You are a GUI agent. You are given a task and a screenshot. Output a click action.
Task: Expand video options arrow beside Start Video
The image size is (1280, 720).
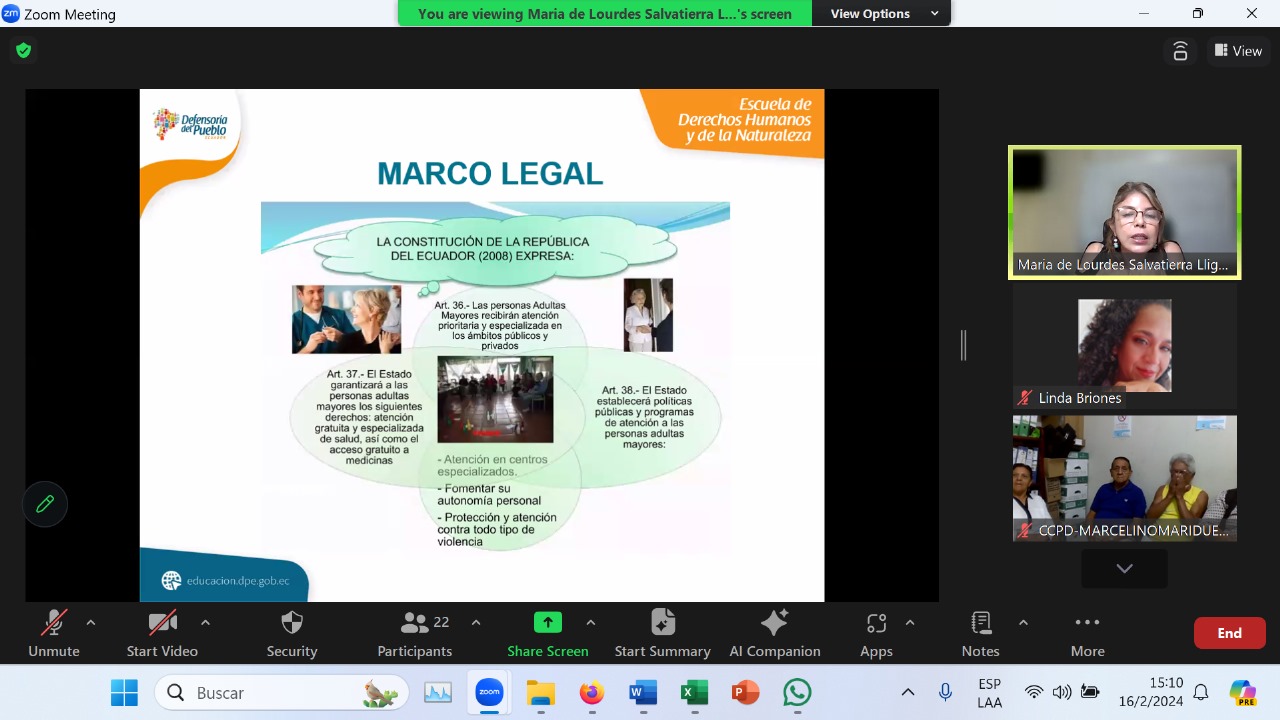click(x=205, y=623)
